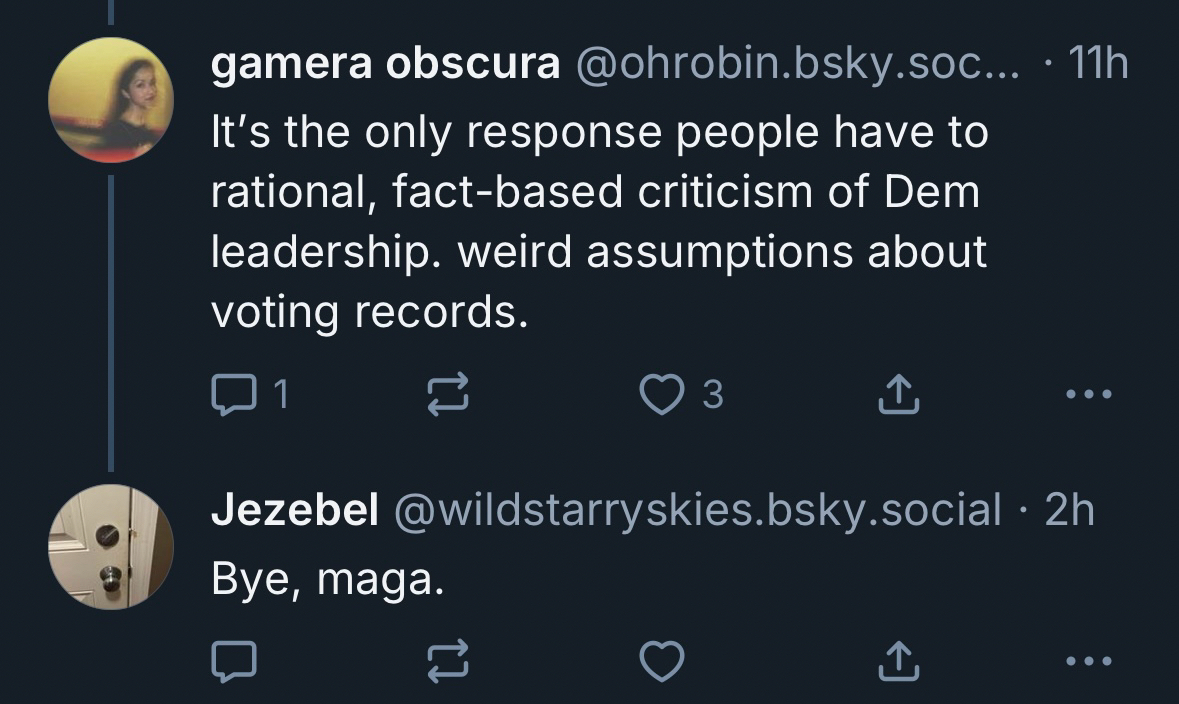Viewport: 1179px width, 704px height.
Task: Open the three-dot menu on Jezebel's post
Action: click(x=1088, y=660)
